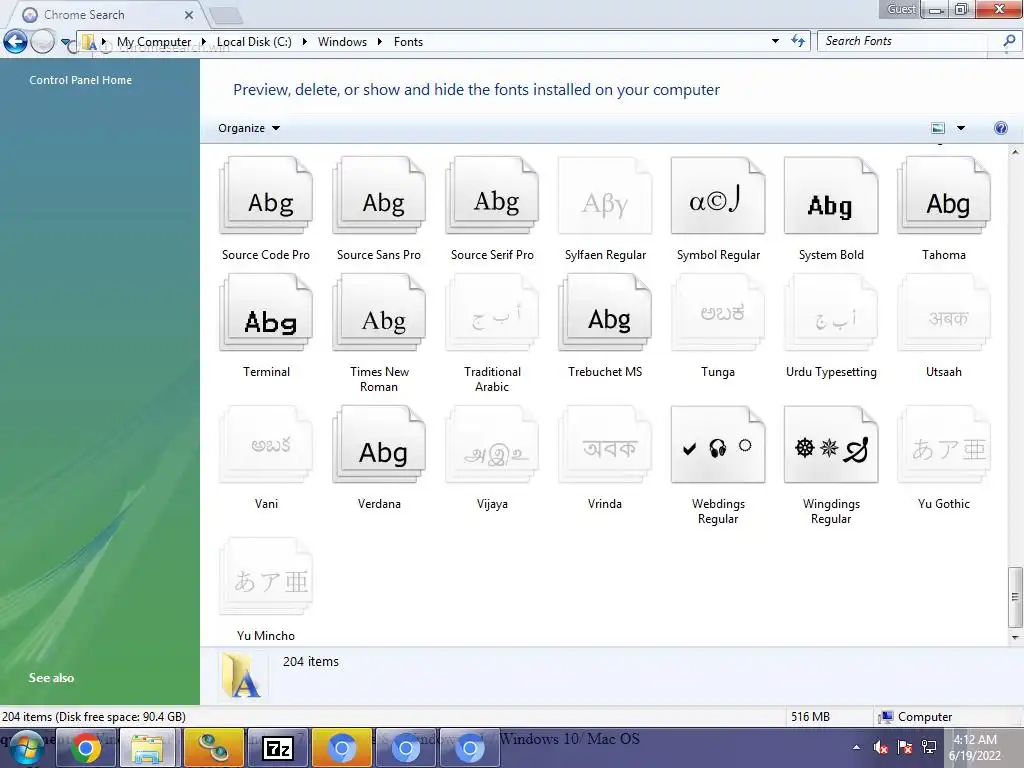Click the Fonts breadcrumb
Screen dimensions: 1024x768
(x=408, y=42)
